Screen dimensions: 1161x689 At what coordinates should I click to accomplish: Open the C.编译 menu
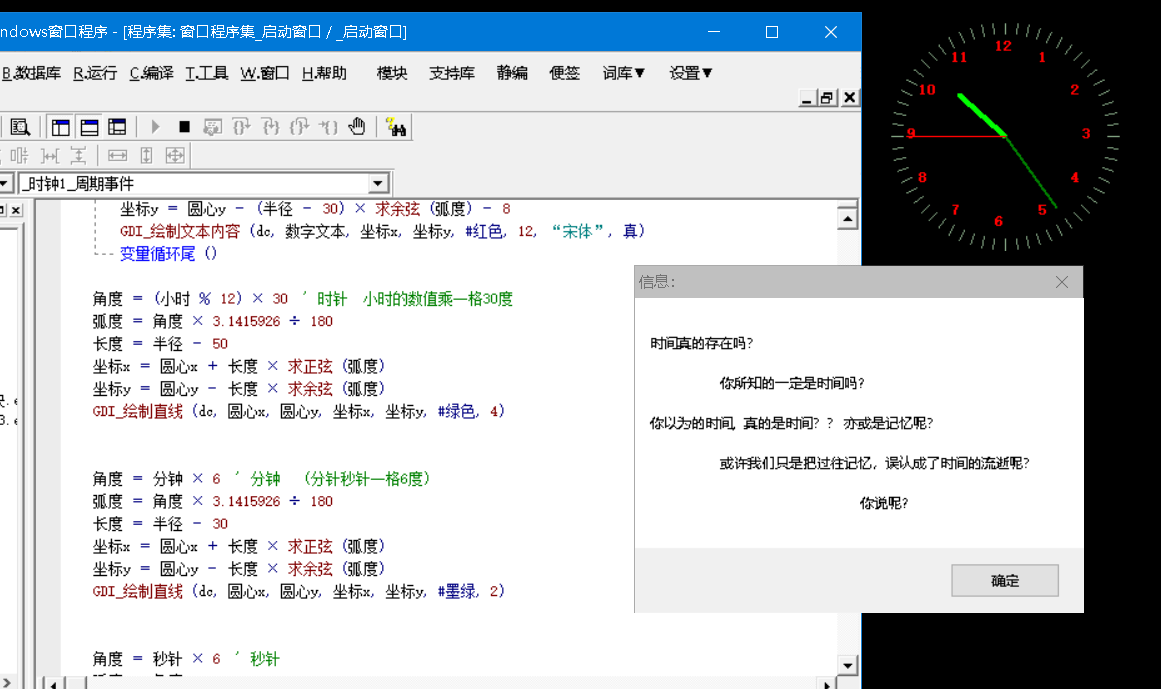151,73
